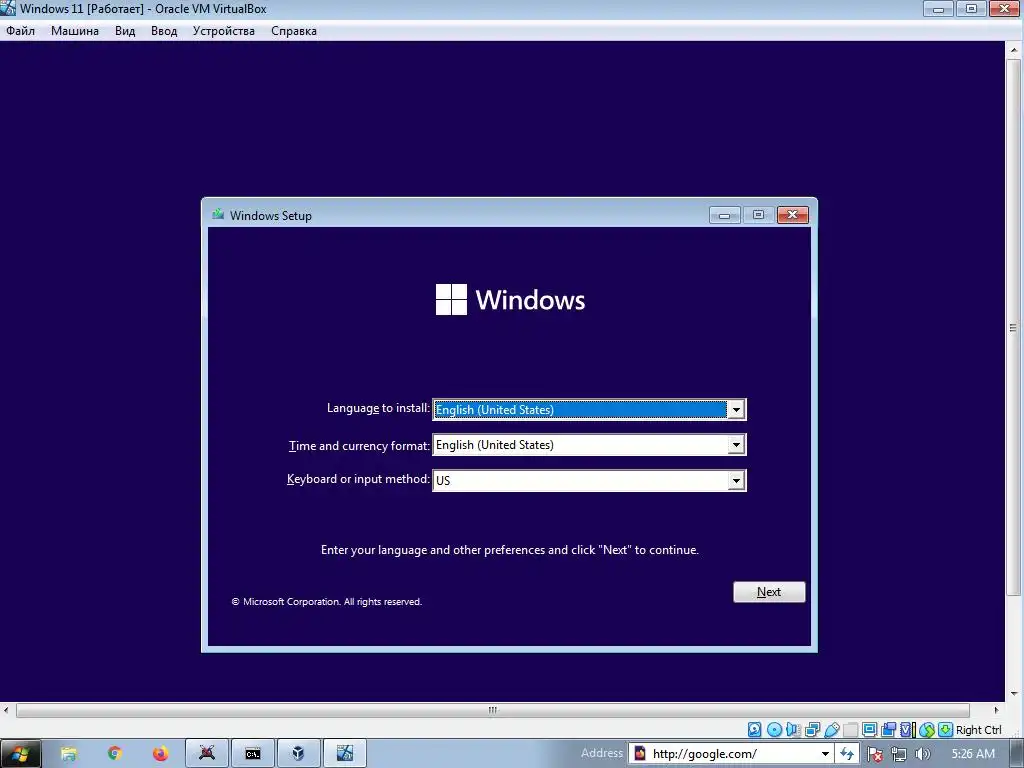Open the Устройства menu
Viewport: 1024px width, 768px height.
[223, 31]
